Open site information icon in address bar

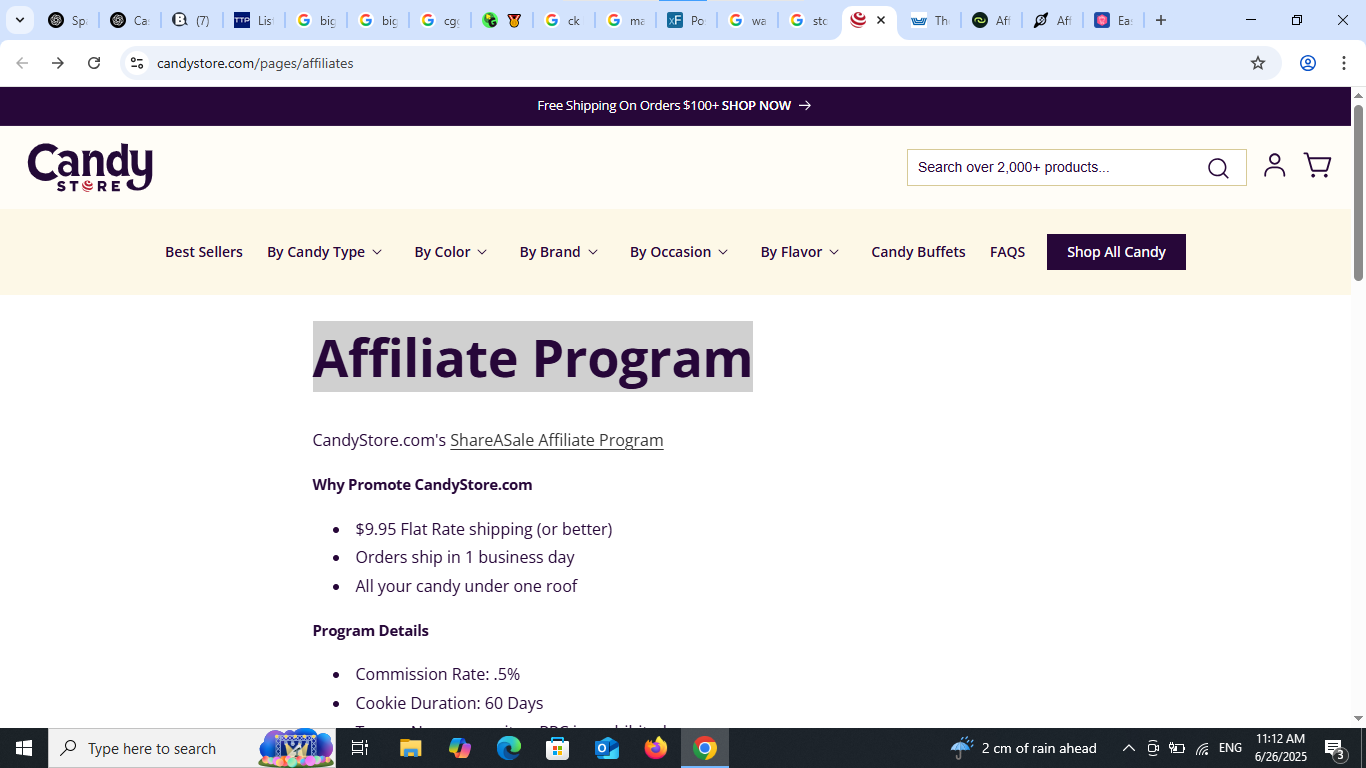(x=137, y=63)
